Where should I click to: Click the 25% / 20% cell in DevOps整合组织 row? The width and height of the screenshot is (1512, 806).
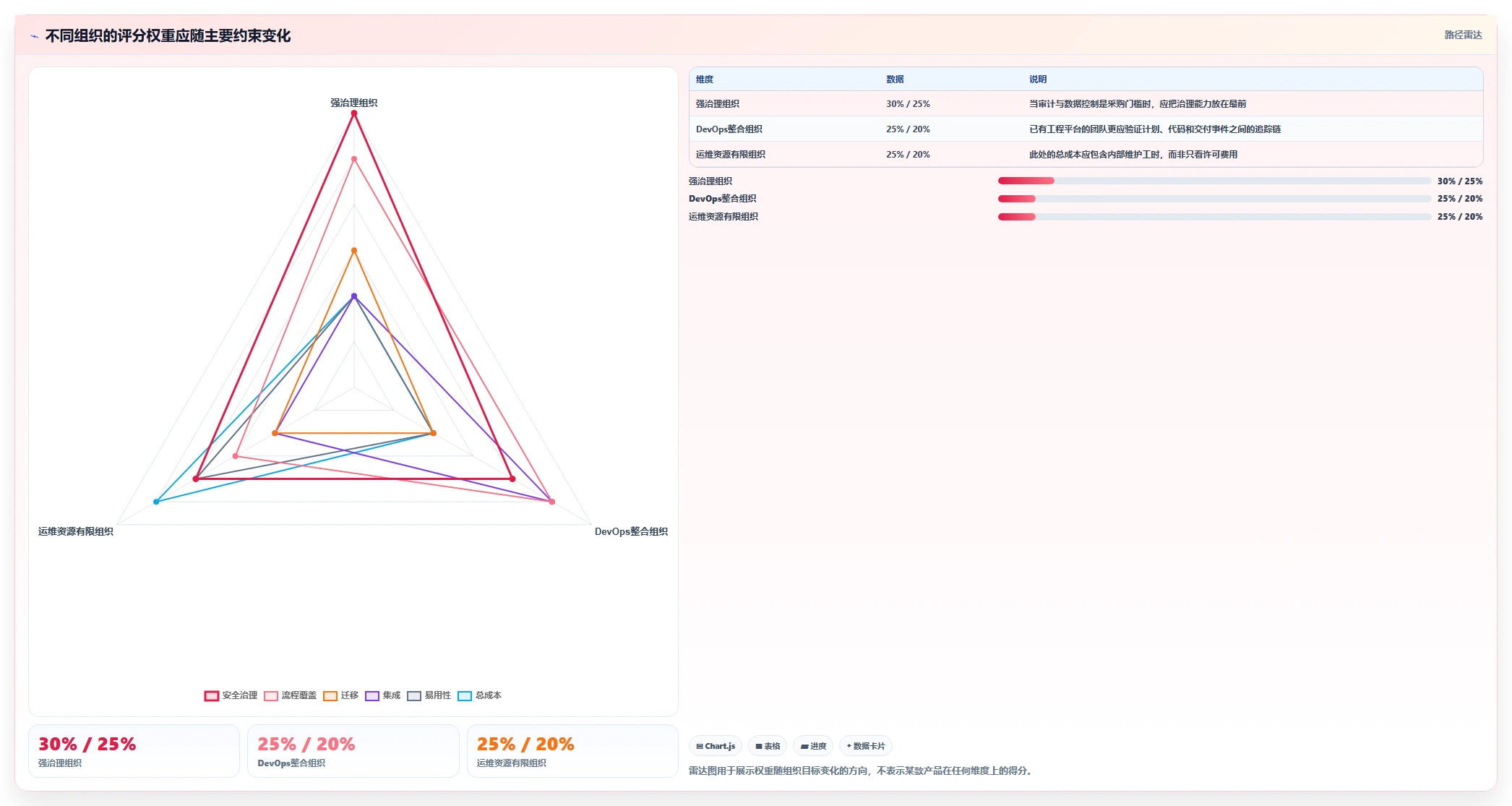908,129
